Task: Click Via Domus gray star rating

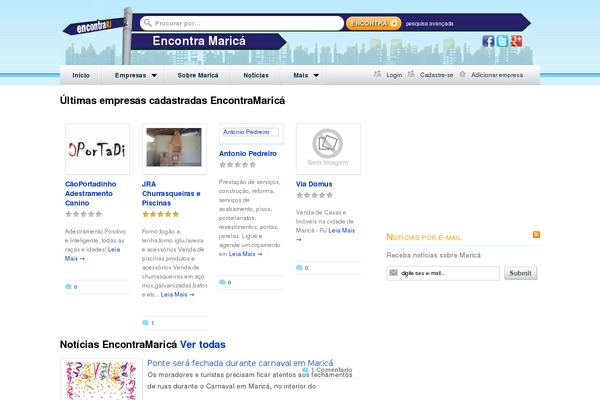Action: [x=315, y=195]
